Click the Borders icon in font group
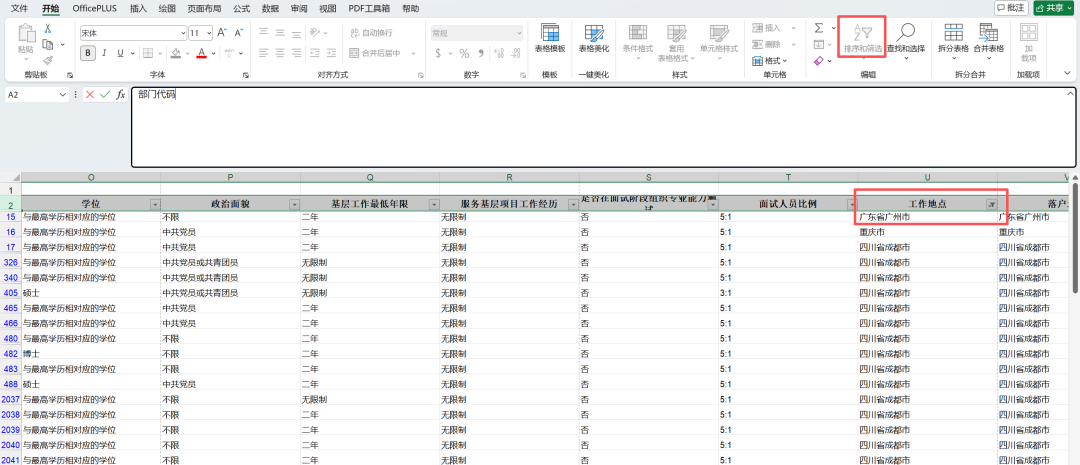Viewport: 1080px width, 465px height. pyautogui.click(x=147, y=53)
